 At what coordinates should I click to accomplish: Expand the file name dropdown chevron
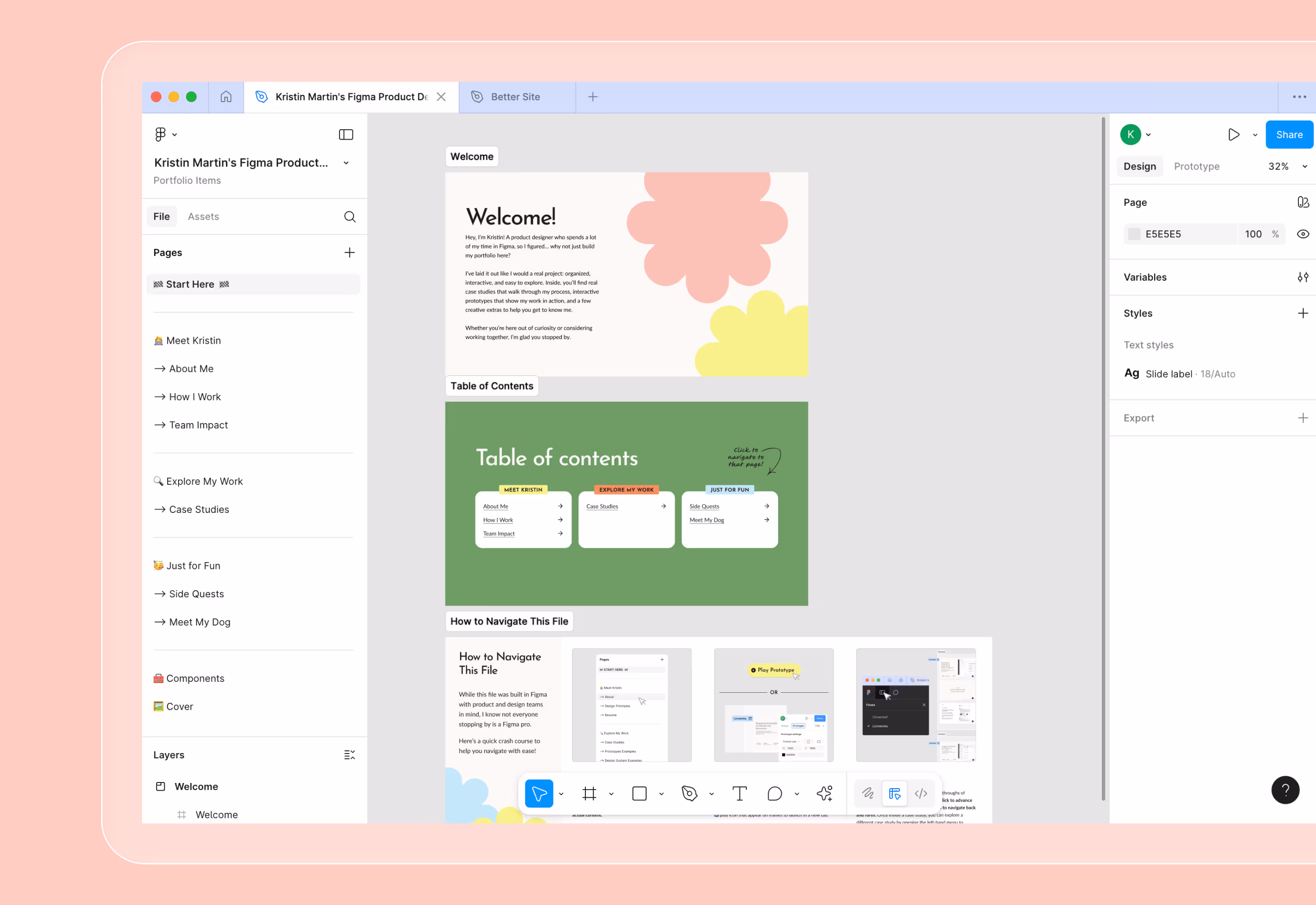tap(346, 163)
